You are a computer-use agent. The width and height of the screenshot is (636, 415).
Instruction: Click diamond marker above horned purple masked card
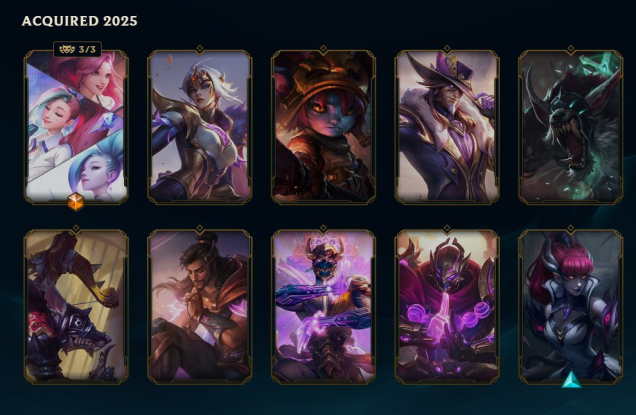coord(323,228)
